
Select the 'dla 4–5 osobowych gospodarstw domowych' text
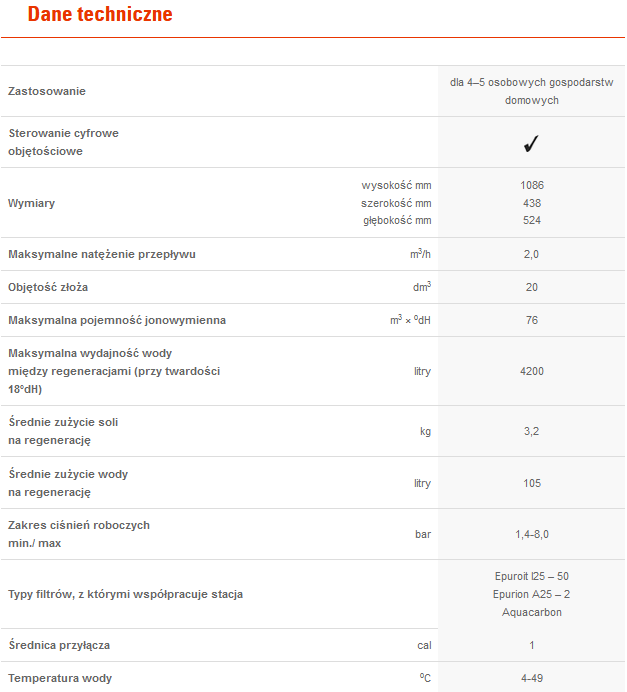click(531, 92)
